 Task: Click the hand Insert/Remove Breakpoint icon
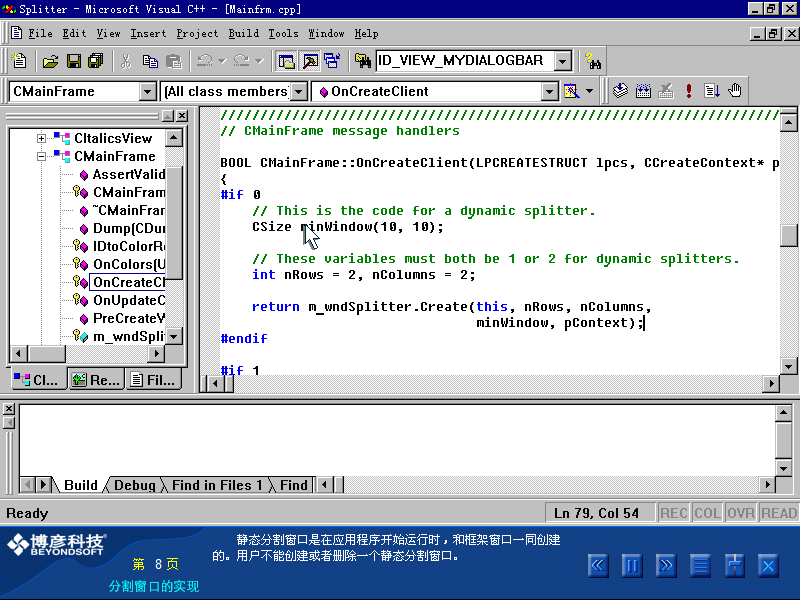point(735,91)
